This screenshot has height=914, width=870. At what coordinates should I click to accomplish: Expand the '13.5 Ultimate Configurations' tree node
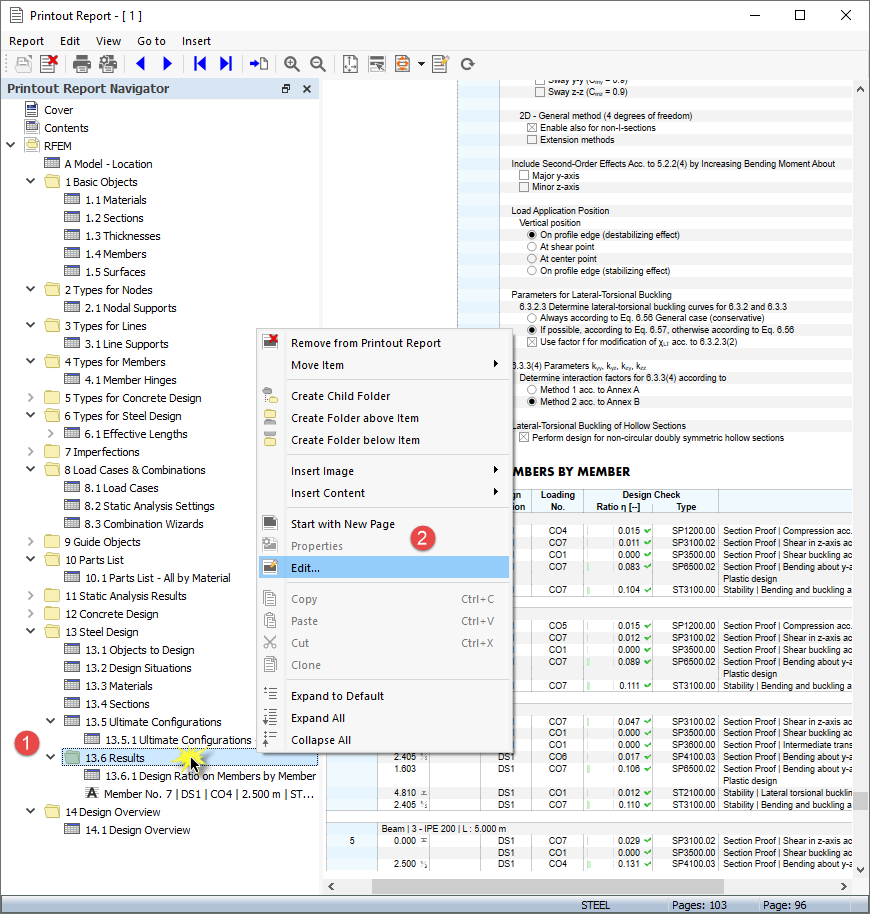[x=50, y=721]
